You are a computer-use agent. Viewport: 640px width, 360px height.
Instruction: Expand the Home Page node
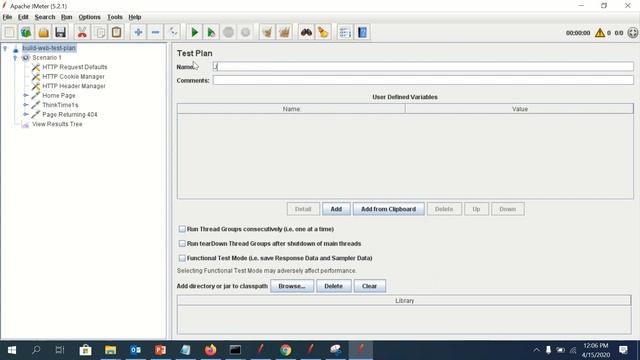26,96
